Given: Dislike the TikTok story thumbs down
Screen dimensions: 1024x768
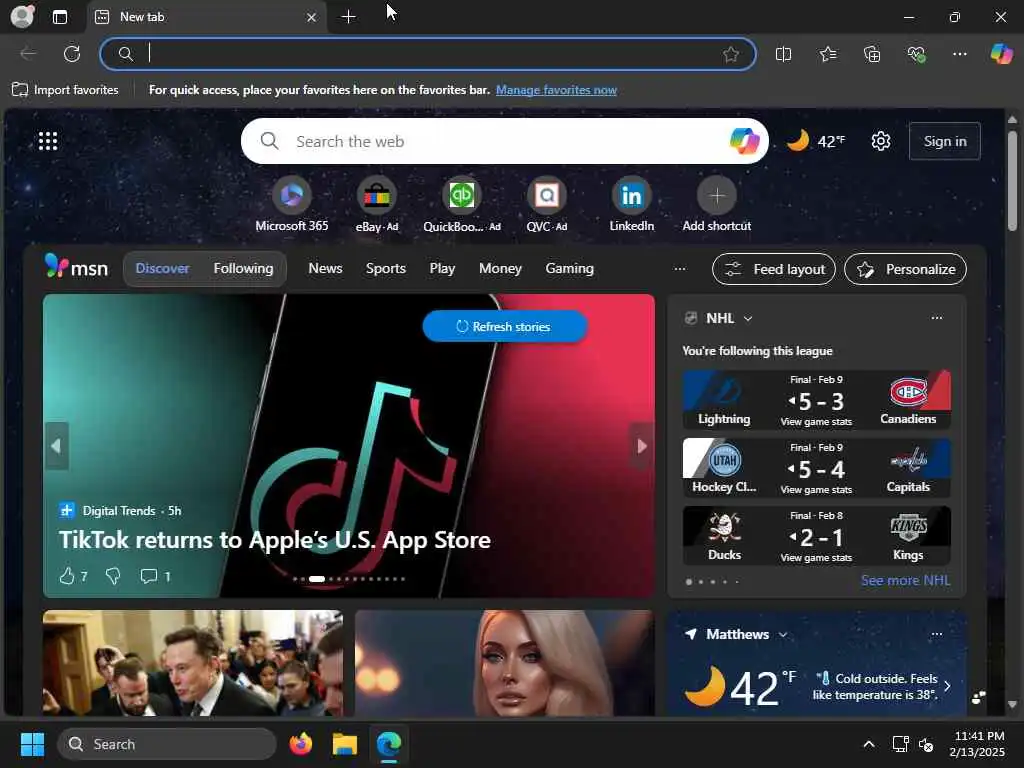Looking at the screenshot, I should pos(113,576).
